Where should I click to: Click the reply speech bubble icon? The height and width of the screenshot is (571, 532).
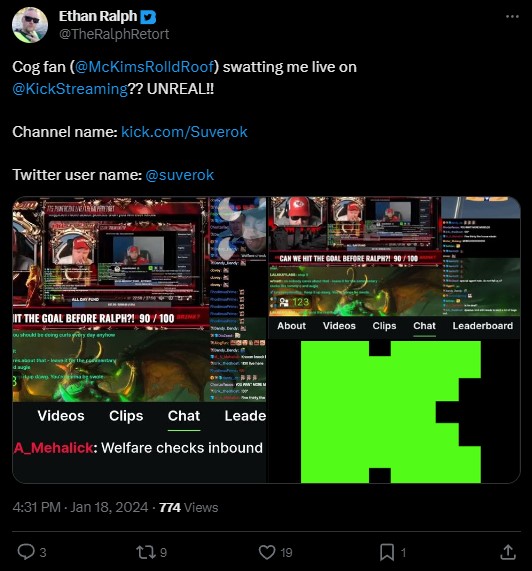click(x=26, y=552)
